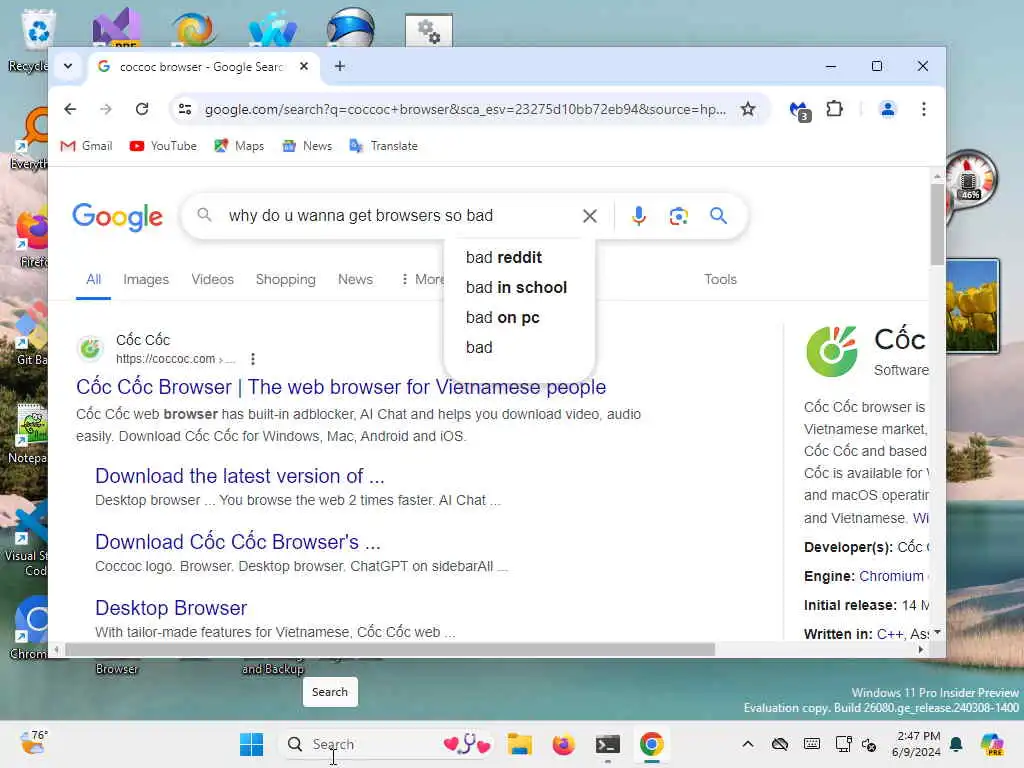Reload the Google search page
The height and width of the screenshot is (768, 1024).
tap(142, 109)
